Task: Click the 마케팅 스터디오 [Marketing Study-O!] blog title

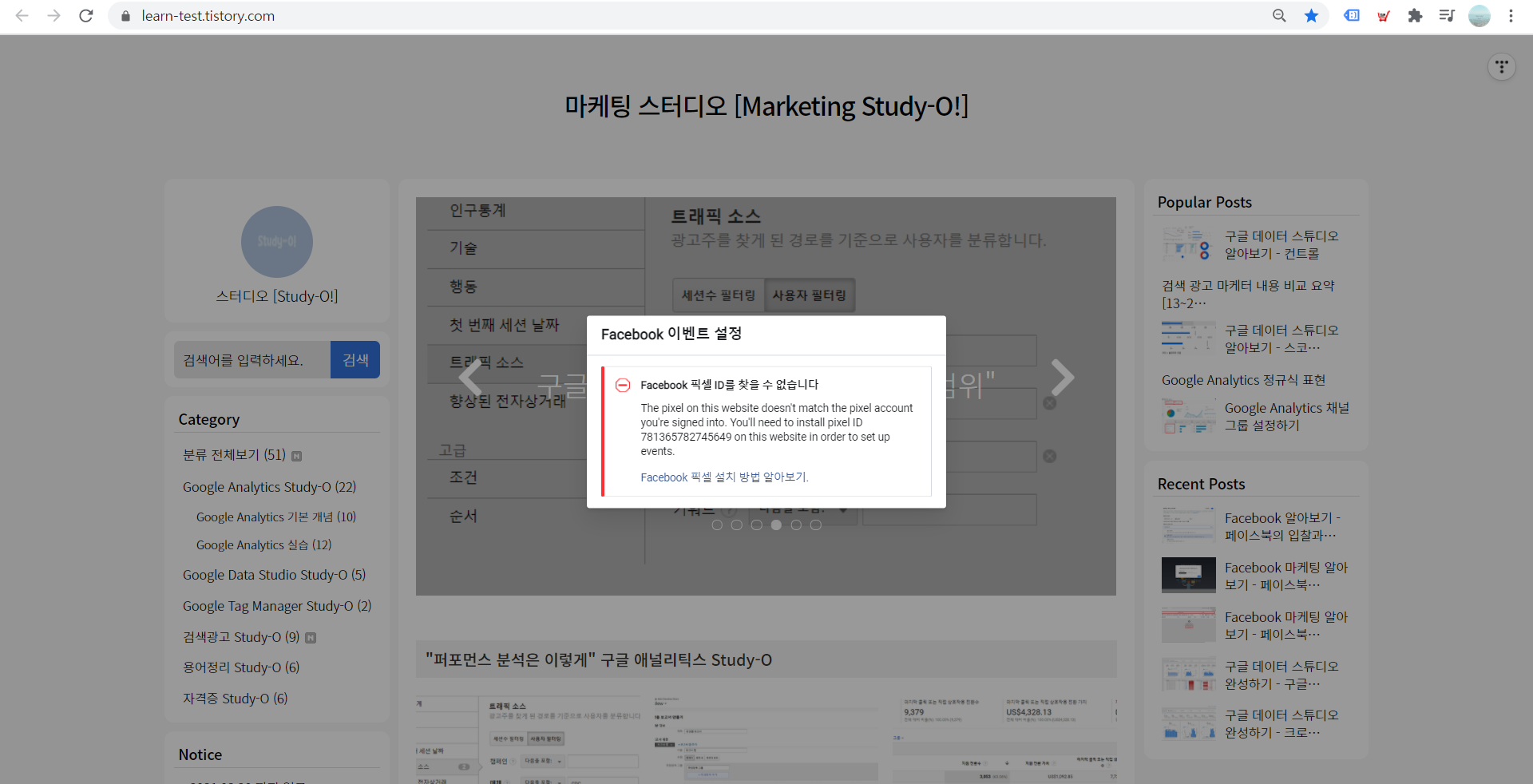Action: (766, 106)
